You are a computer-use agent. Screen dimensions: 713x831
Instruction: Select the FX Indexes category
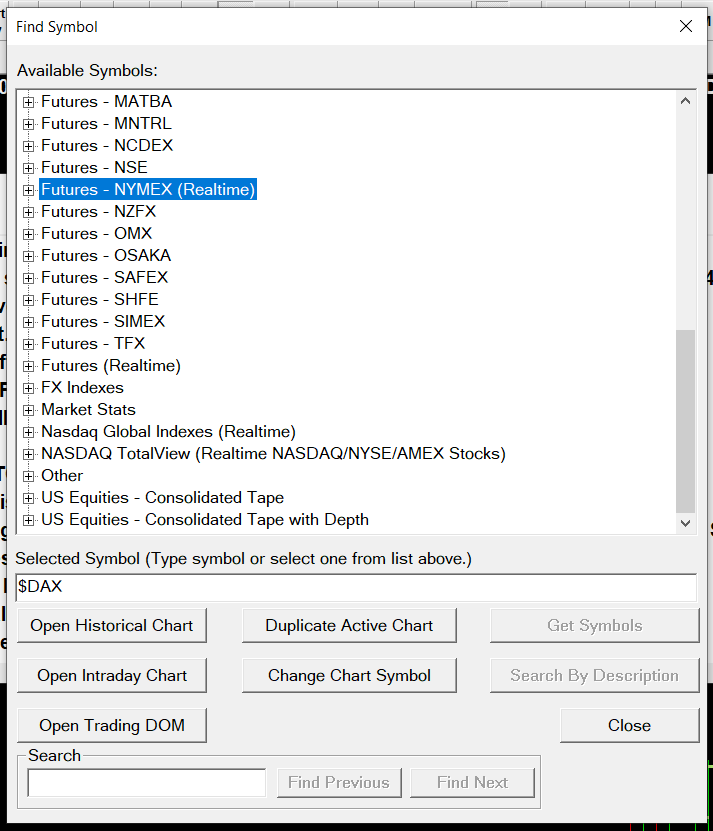click(82, 388)
